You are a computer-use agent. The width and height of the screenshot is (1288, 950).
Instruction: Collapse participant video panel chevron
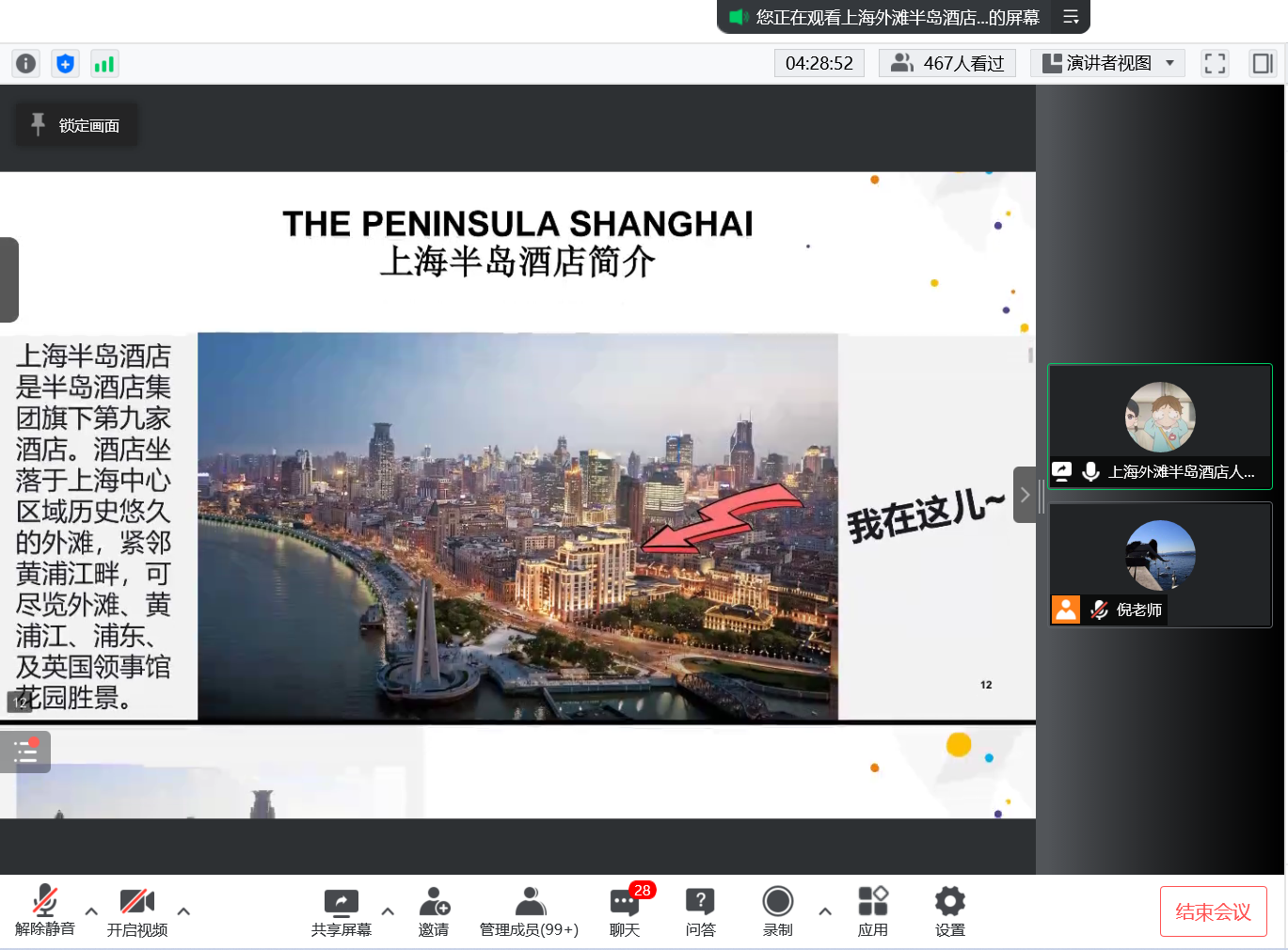coord(1025,495)
